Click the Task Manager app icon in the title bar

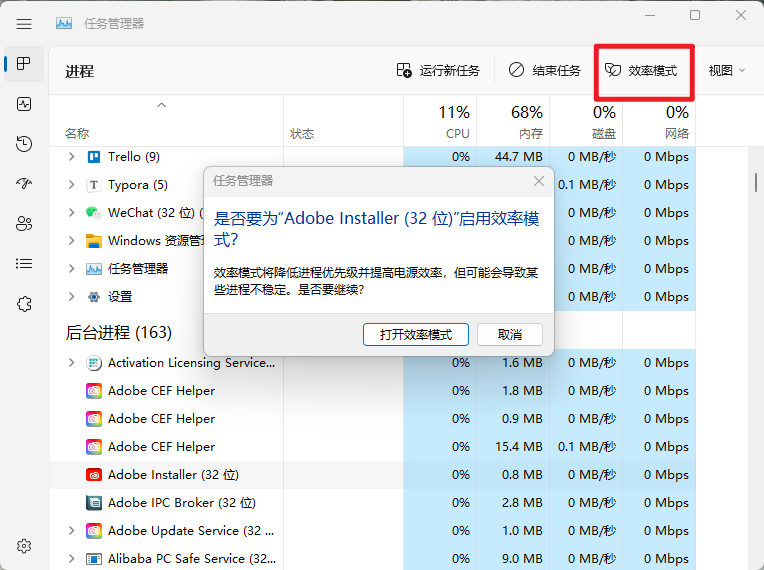64,23
